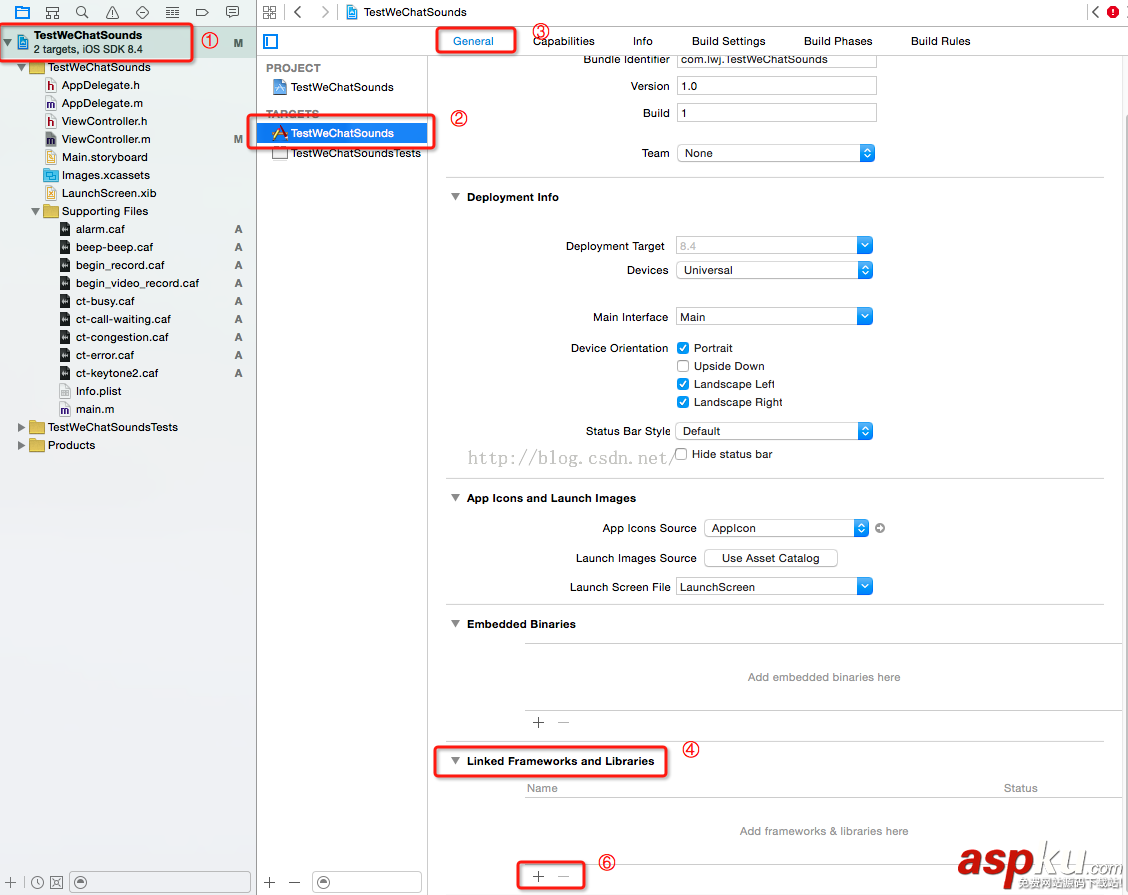This screenshot has width=1128, height=895.
Task: Click the red error indicator icon
Action: coord(1113,12)
